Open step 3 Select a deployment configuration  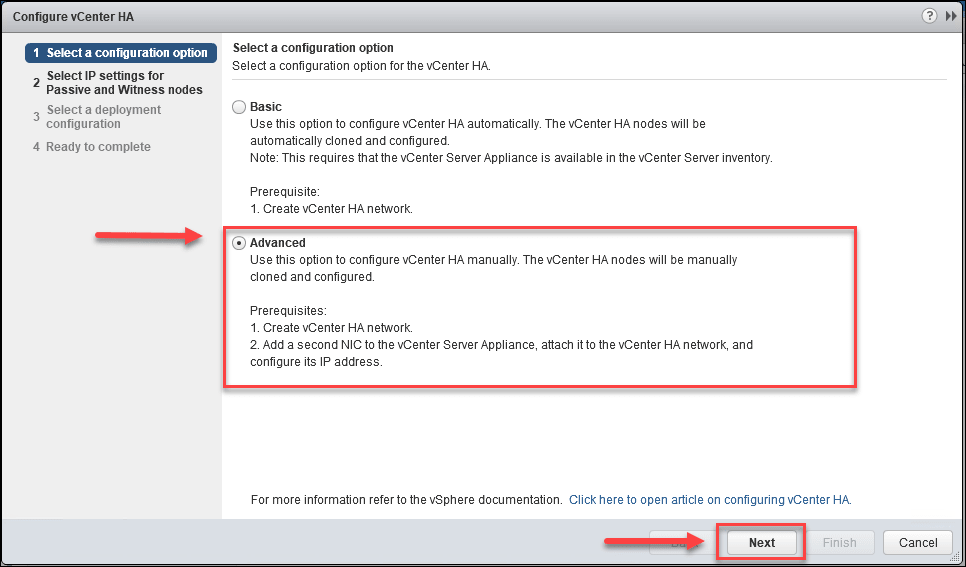(97, 116)
